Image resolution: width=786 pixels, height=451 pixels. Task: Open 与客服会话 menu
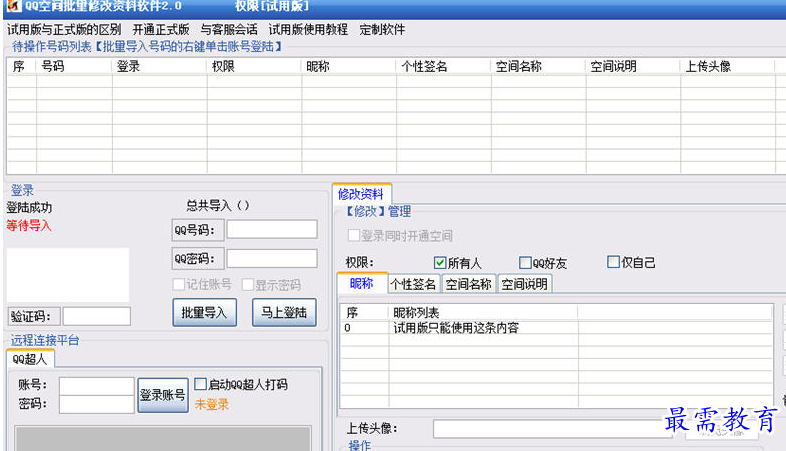229,30
